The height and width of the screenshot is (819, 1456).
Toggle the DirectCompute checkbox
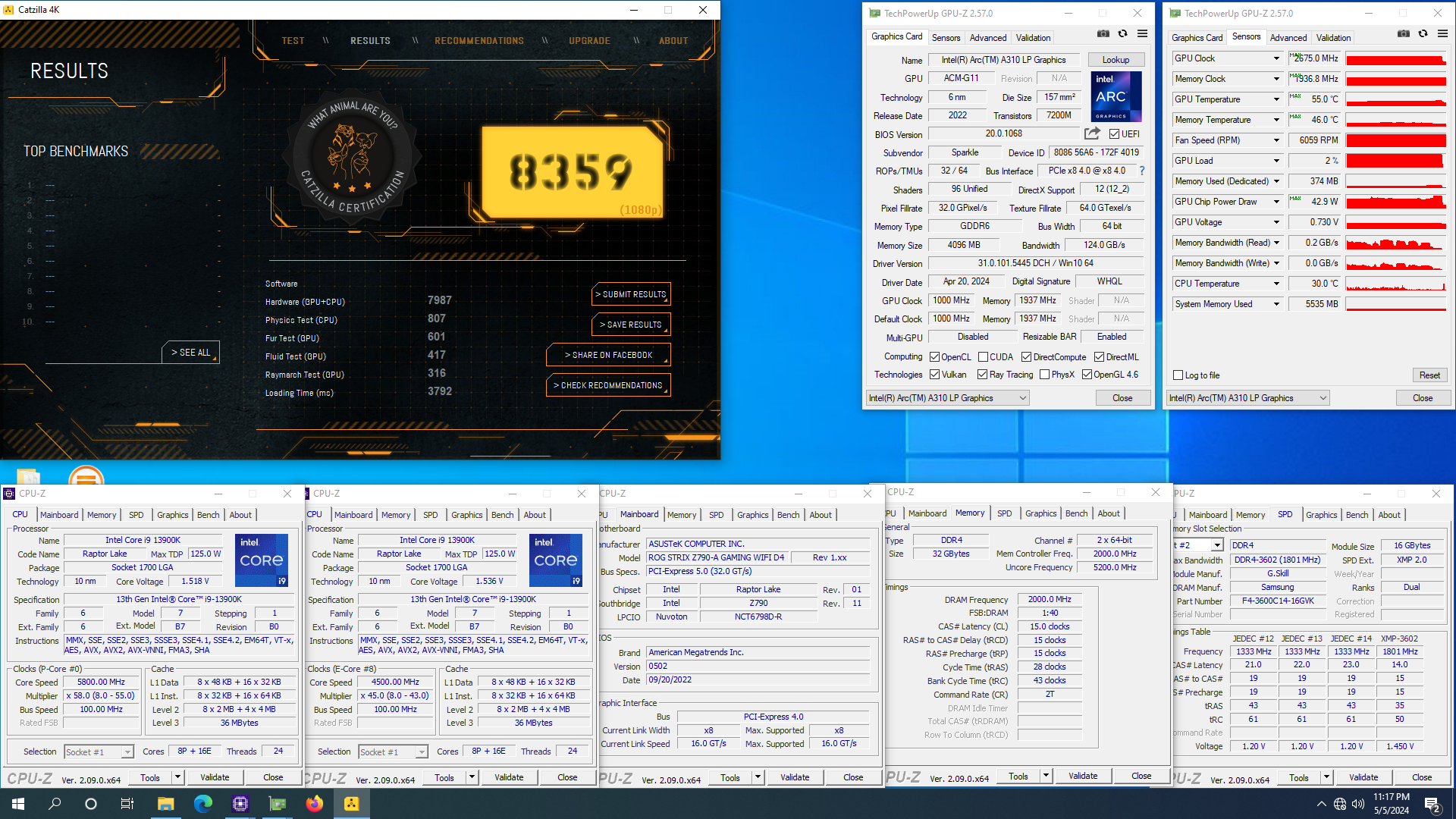coord(1026,357)
